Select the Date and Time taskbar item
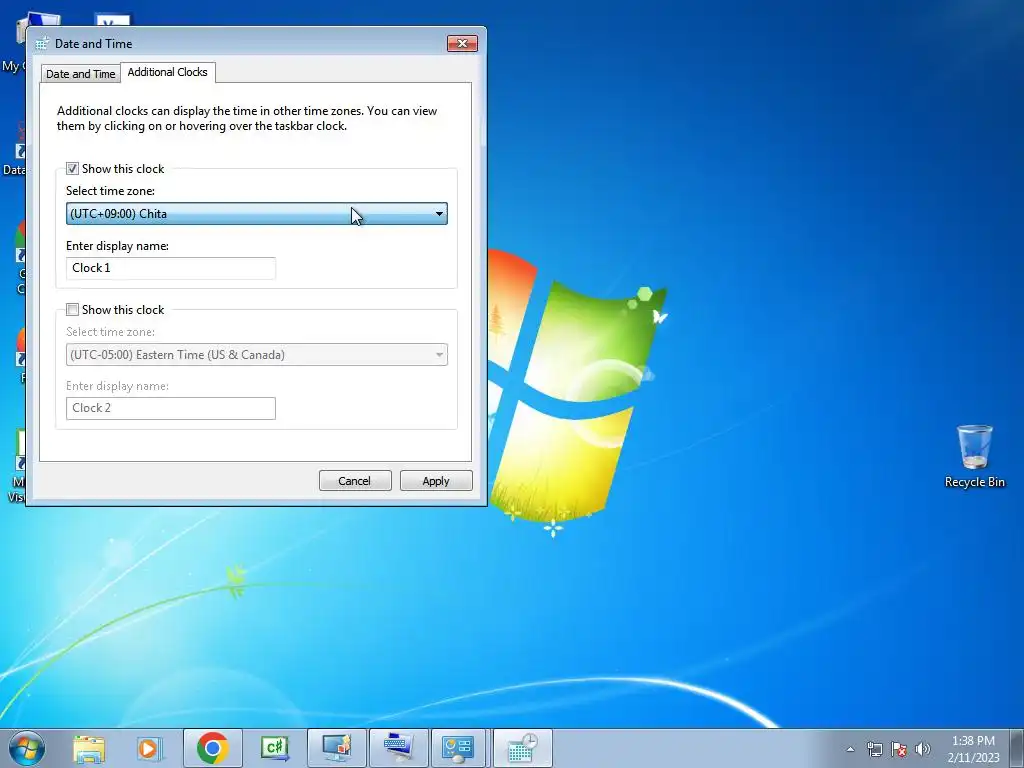The width and height of the screenshot is (1024, 768). click(522, 748)
